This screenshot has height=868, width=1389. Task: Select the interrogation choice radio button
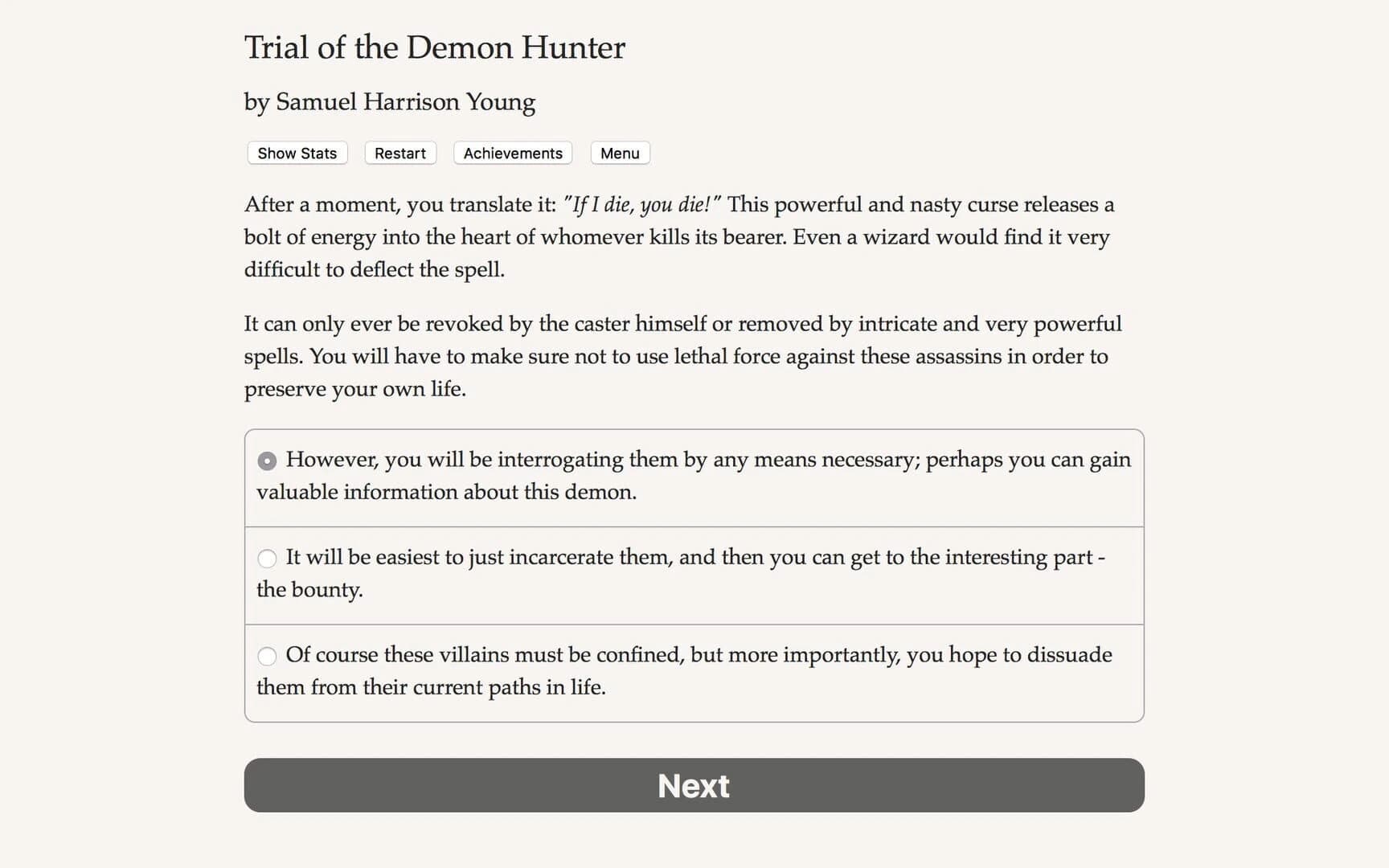pos(267,461)
